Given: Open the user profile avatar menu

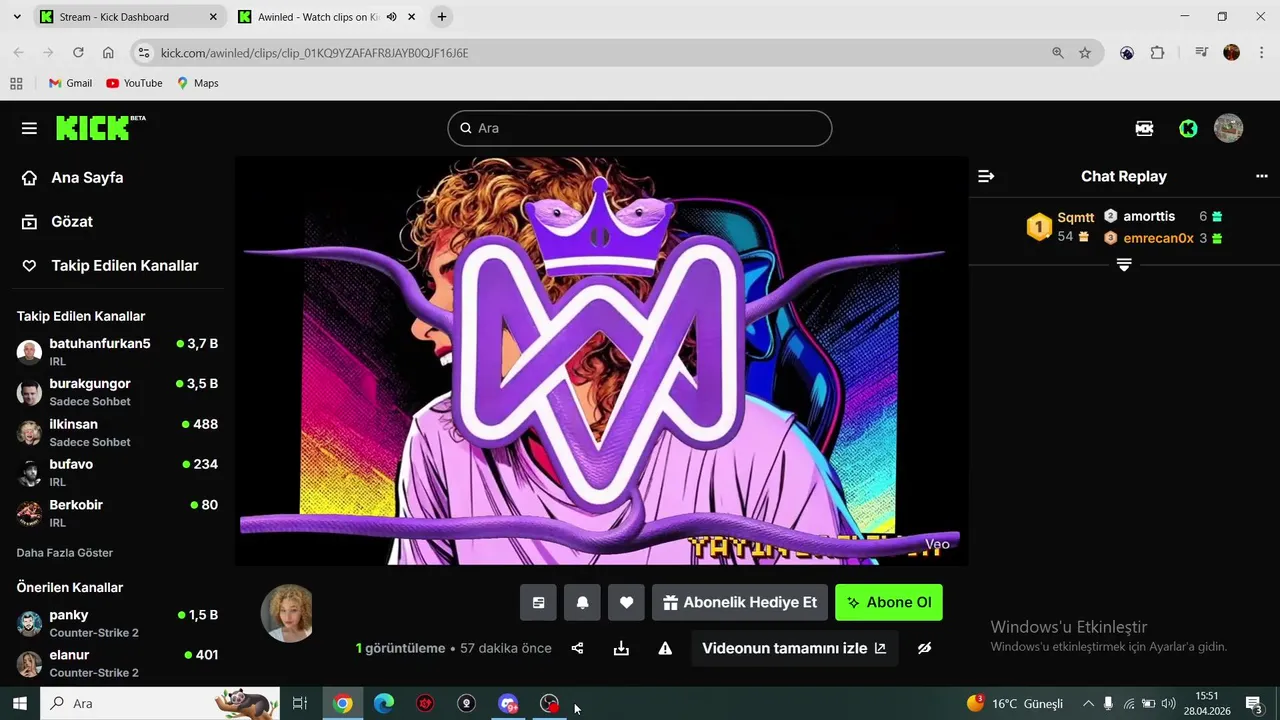Looking at the screenshot, I should [x=1228, y=128].
